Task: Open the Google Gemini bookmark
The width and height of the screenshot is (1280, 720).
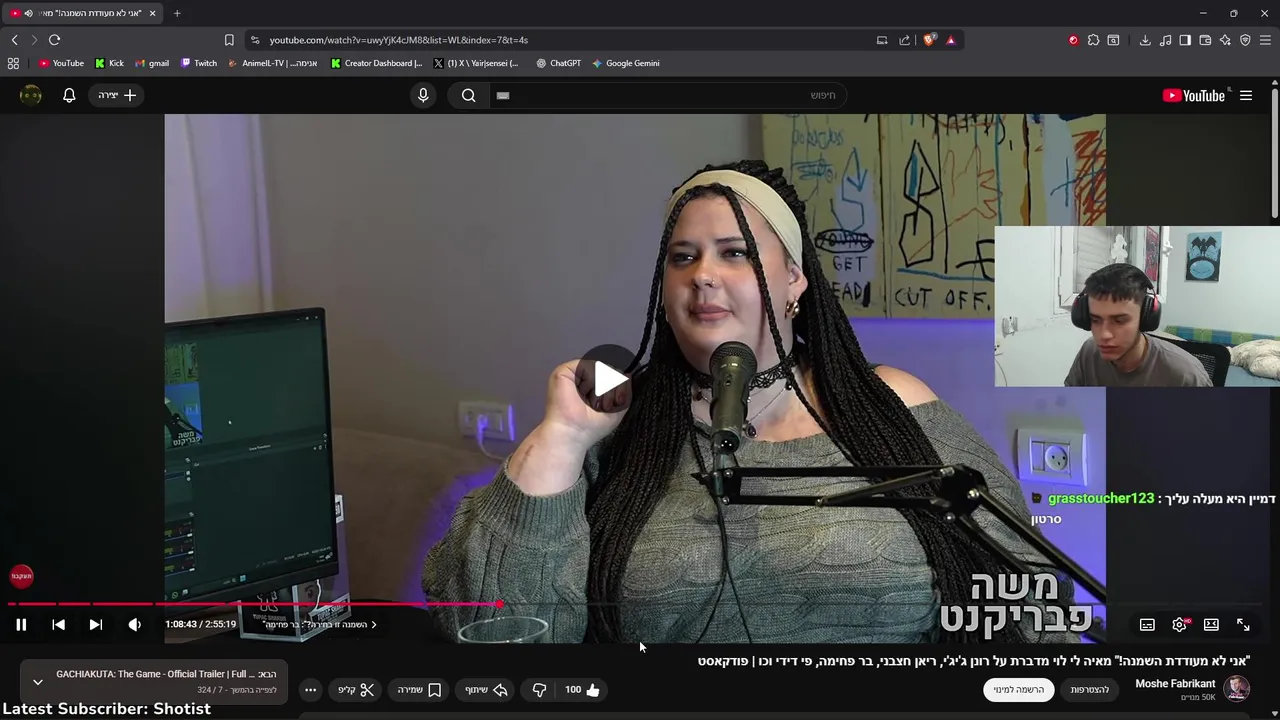Action: pos(625,63)
